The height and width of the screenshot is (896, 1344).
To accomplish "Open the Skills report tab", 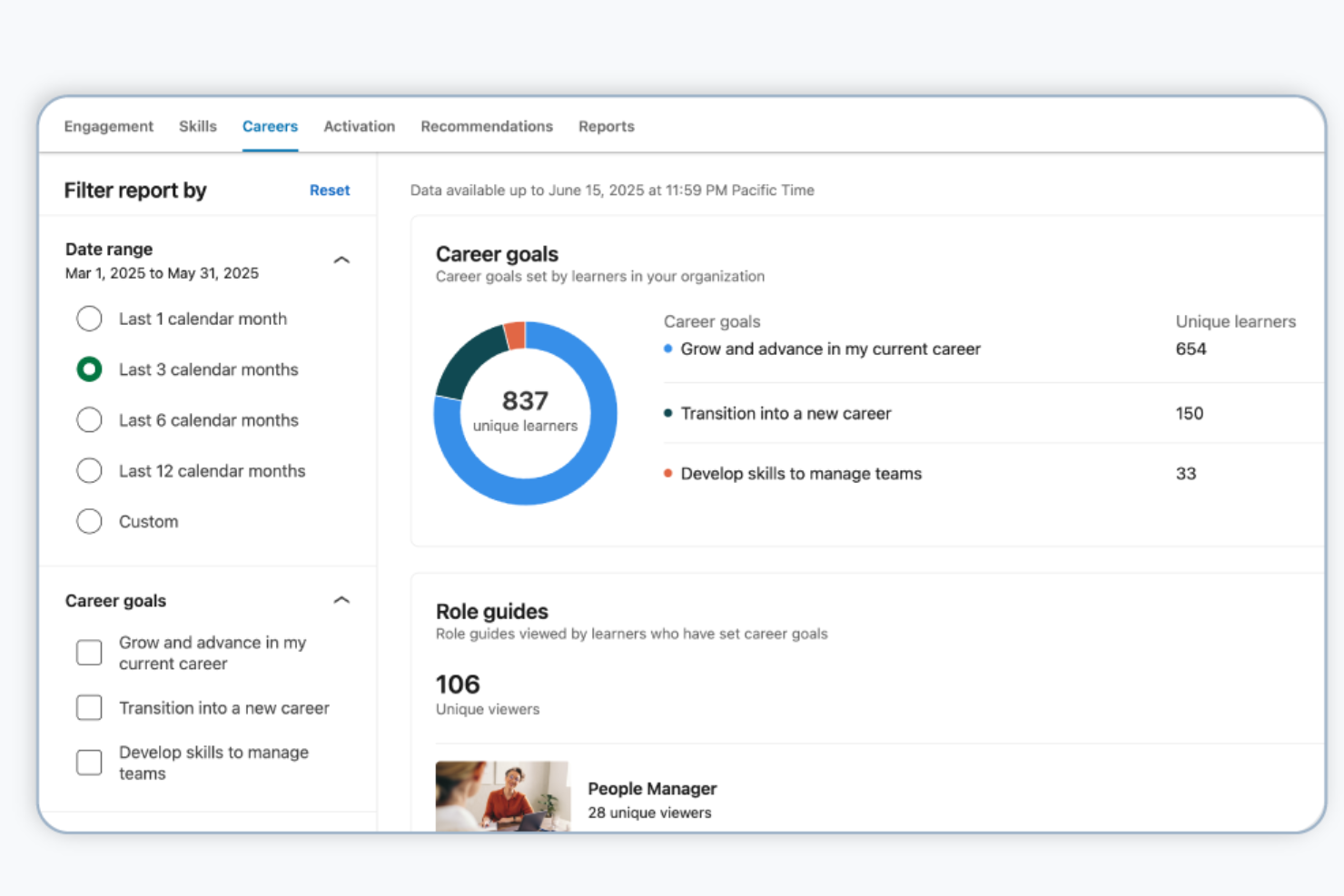I will 197,126.
